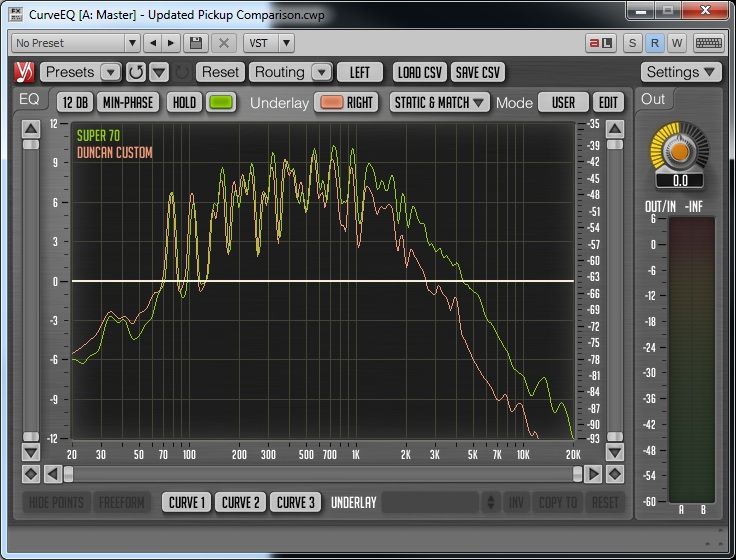Expand the Routing dropdown arrow
The height and width of the screenshot is (560, 736).
click(322, 72)
